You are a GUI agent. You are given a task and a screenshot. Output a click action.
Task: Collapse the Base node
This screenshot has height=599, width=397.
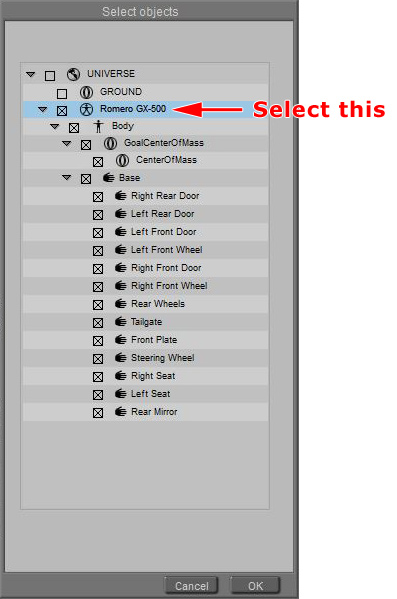click(66, 178)
